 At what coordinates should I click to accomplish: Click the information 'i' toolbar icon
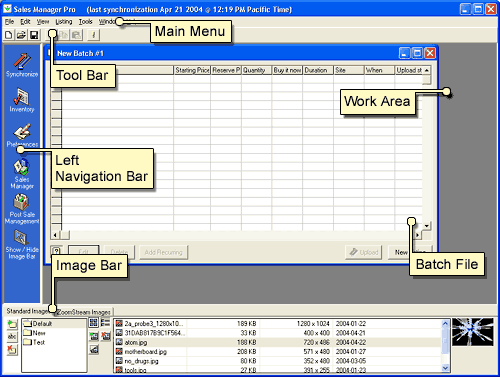point(94,35)
